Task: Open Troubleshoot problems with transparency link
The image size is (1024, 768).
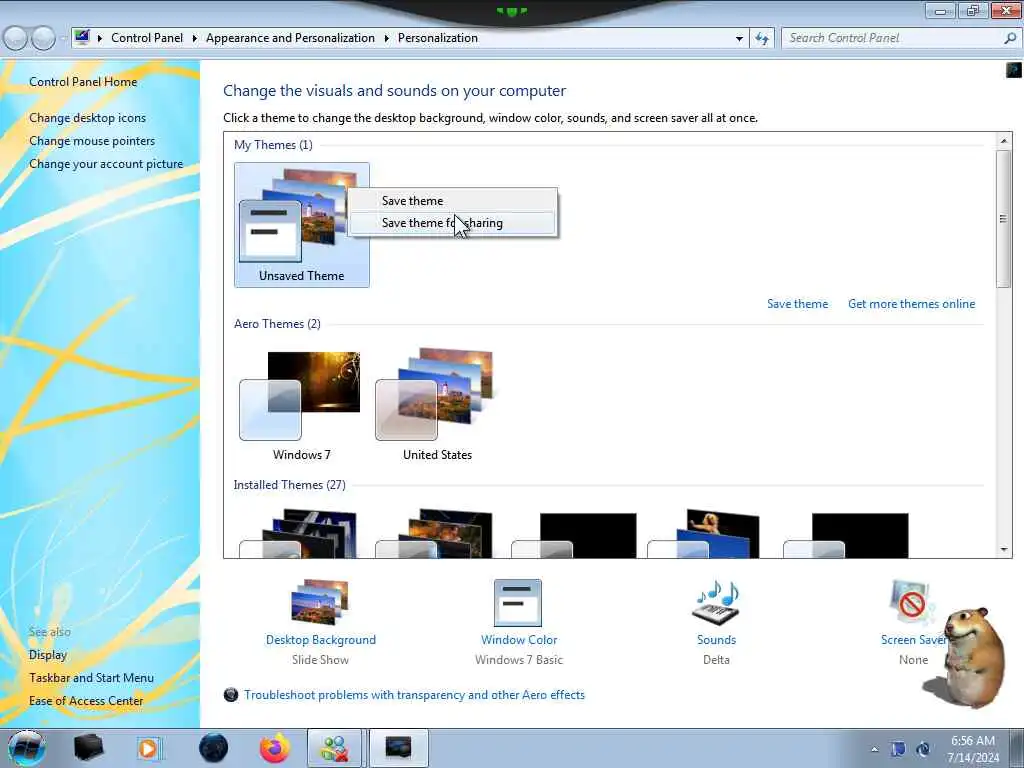Action: tap(414, 695)
